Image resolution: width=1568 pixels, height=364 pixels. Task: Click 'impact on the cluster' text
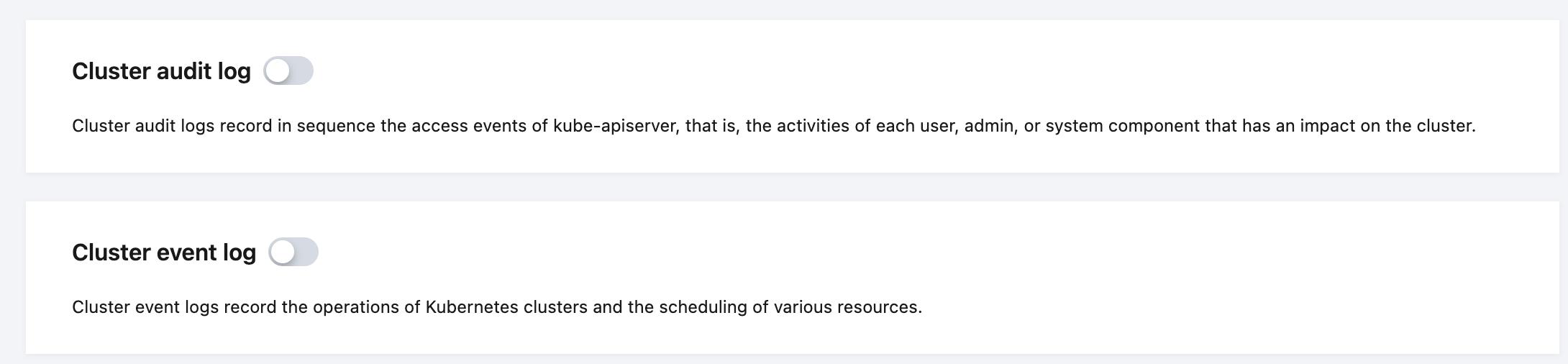(x=1387, y=127)
